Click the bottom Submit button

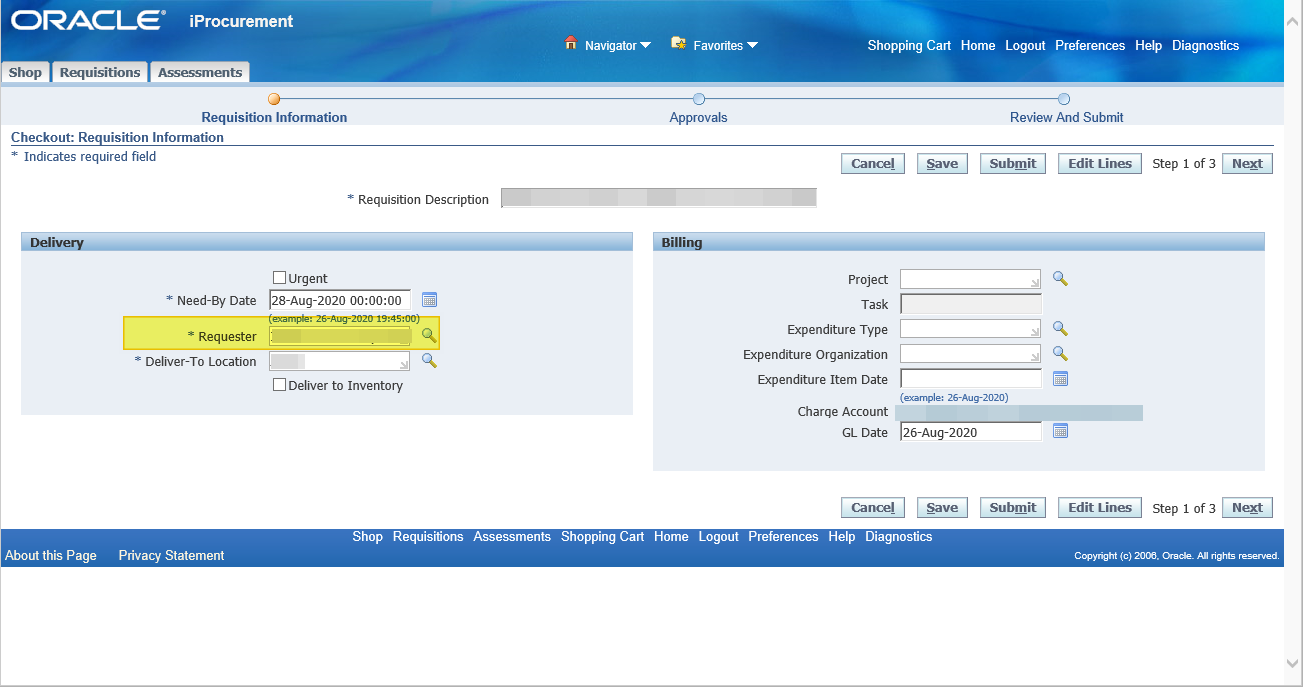pos(1013,508)
